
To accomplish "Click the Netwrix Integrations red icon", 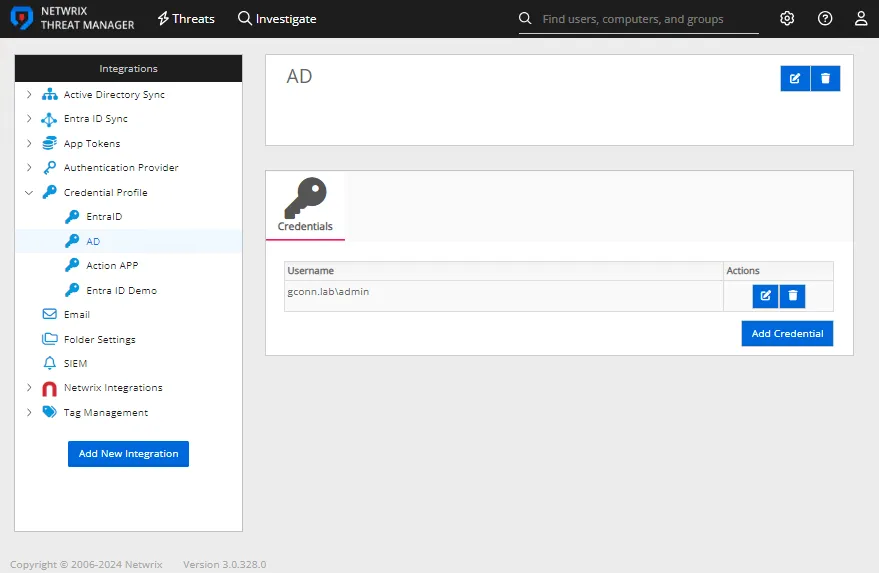I will 49,389.
